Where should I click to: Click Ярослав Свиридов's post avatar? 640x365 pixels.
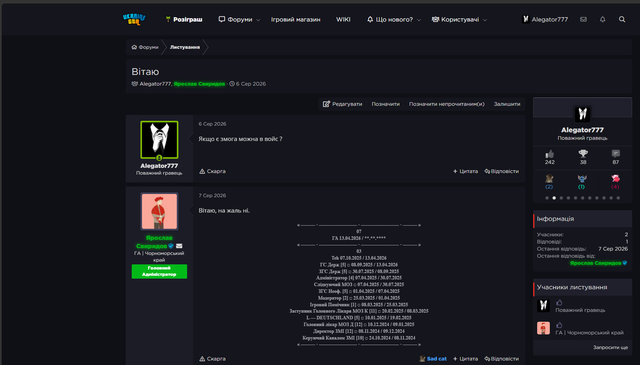point(159,211)
